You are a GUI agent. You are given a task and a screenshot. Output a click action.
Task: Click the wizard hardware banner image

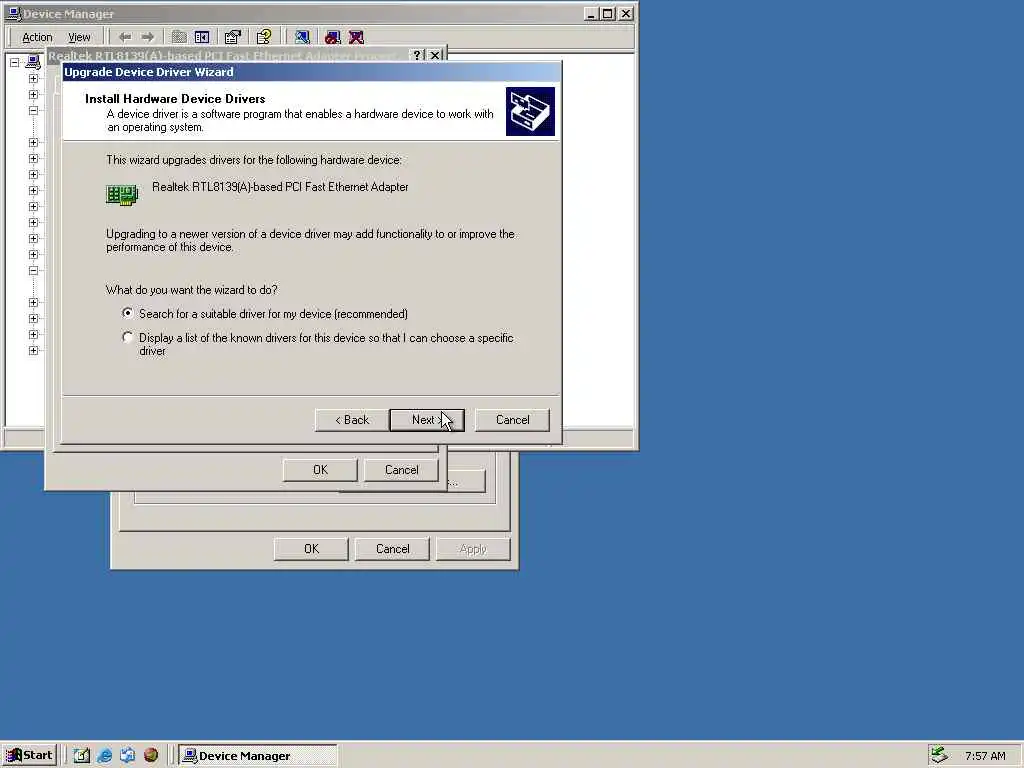click(x=530, y=112)
